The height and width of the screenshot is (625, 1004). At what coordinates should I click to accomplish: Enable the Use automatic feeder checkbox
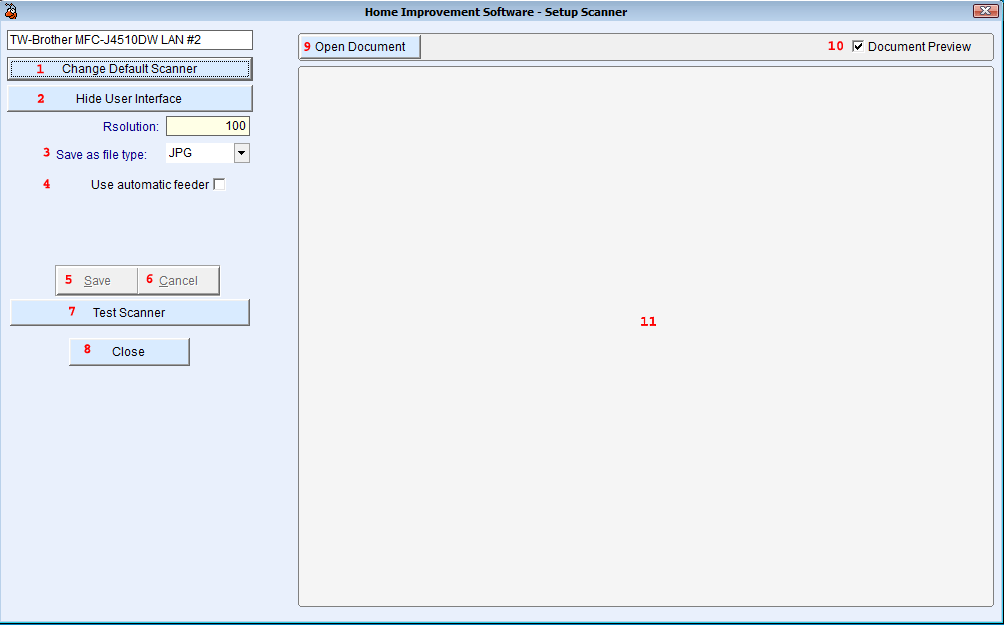coord(219,184)
